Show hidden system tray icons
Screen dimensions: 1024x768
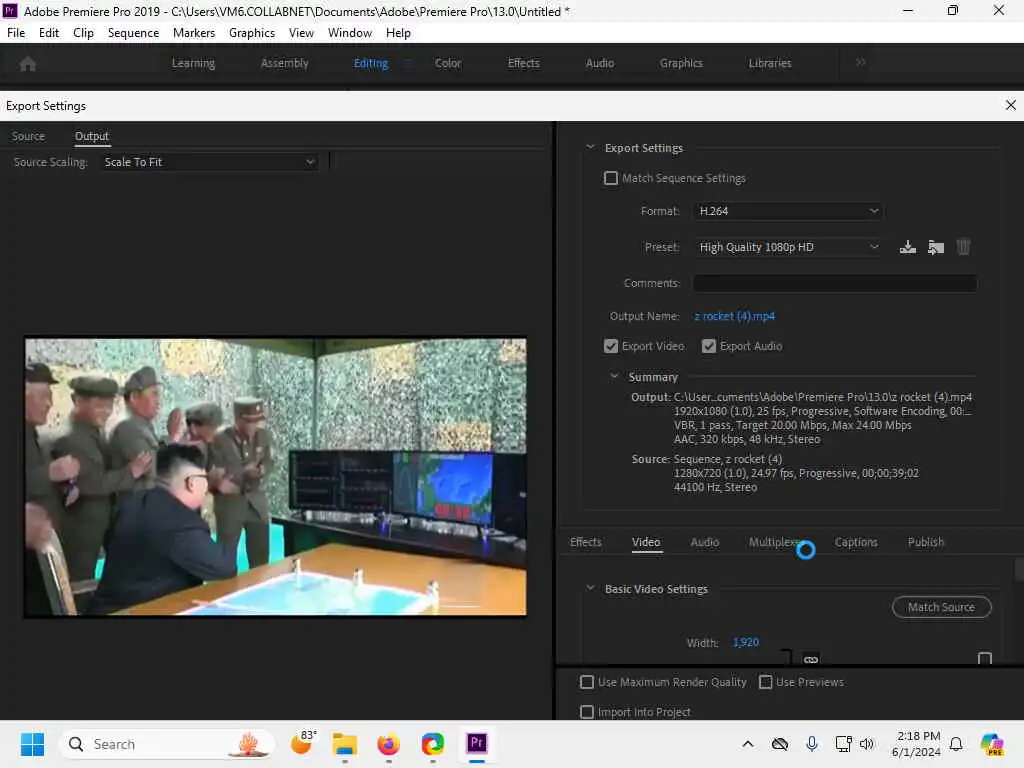click(748, 744)
